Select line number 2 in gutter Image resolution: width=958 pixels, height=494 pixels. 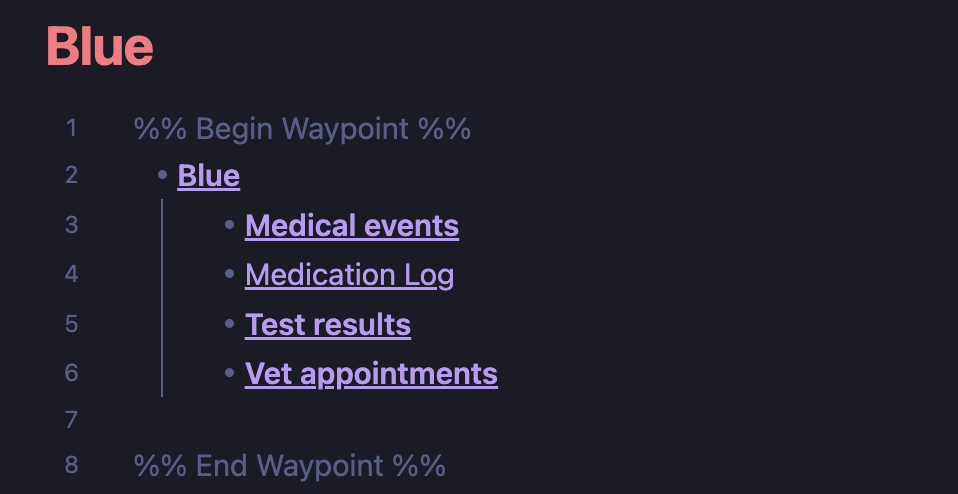pyautogui.click(x=71, y=176)
